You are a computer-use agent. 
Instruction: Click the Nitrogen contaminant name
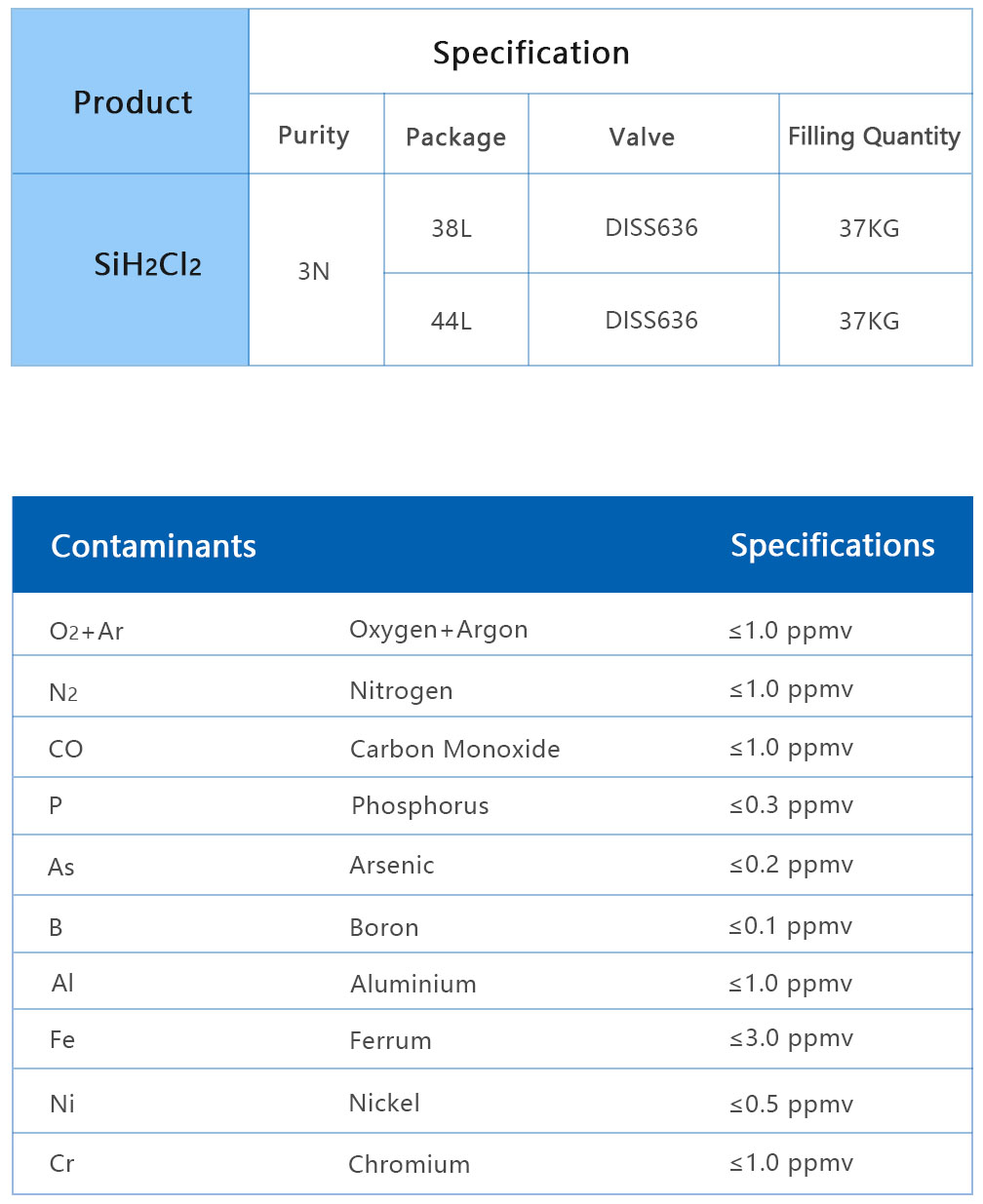[x=401, y=691]
